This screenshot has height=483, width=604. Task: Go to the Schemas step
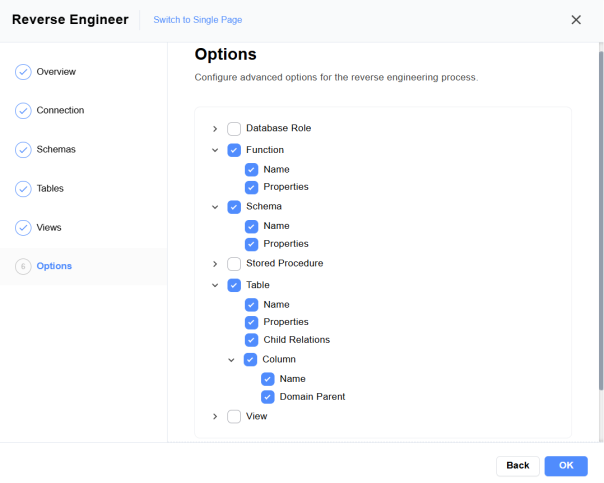pos(56,149)
